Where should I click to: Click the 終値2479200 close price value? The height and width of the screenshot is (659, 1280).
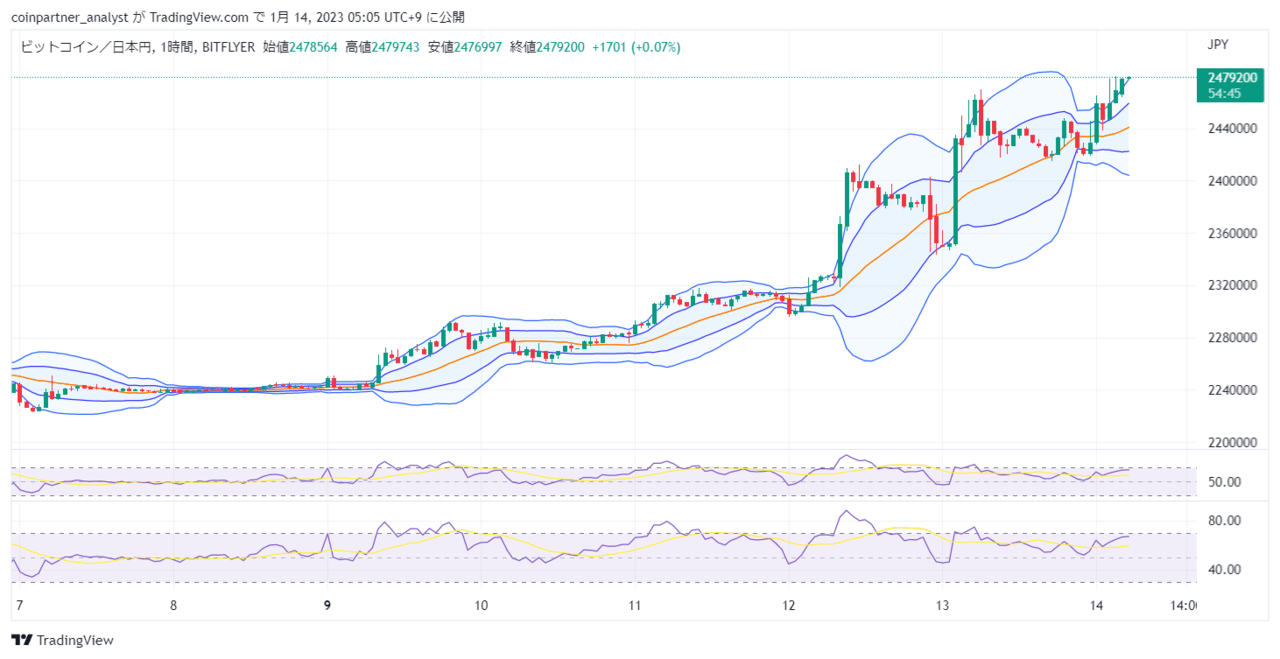tap(547, 46)
